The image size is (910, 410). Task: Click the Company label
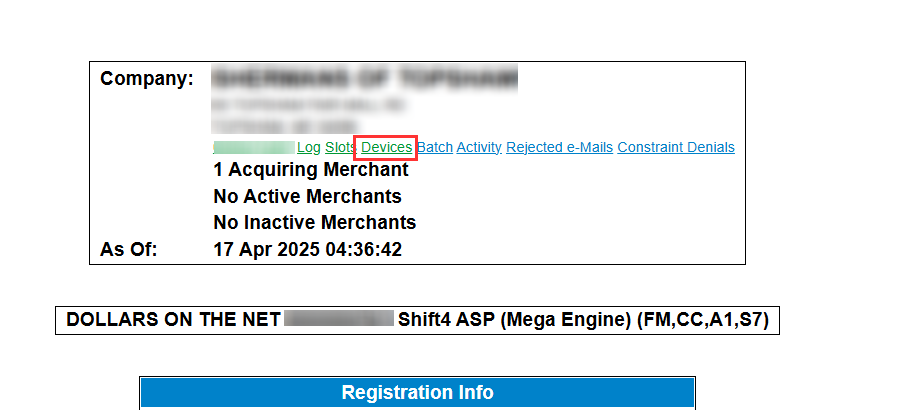[147, 79]
